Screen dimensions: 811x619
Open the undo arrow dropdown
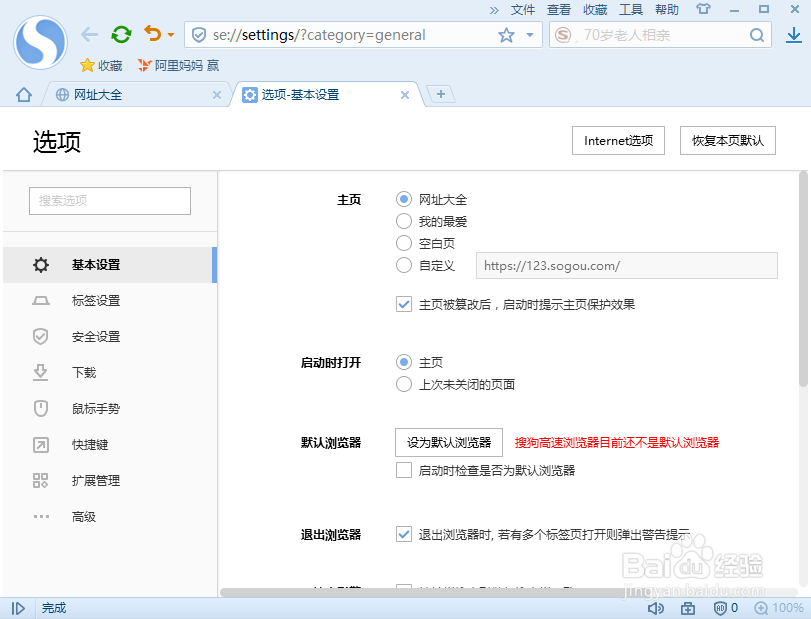171,35
